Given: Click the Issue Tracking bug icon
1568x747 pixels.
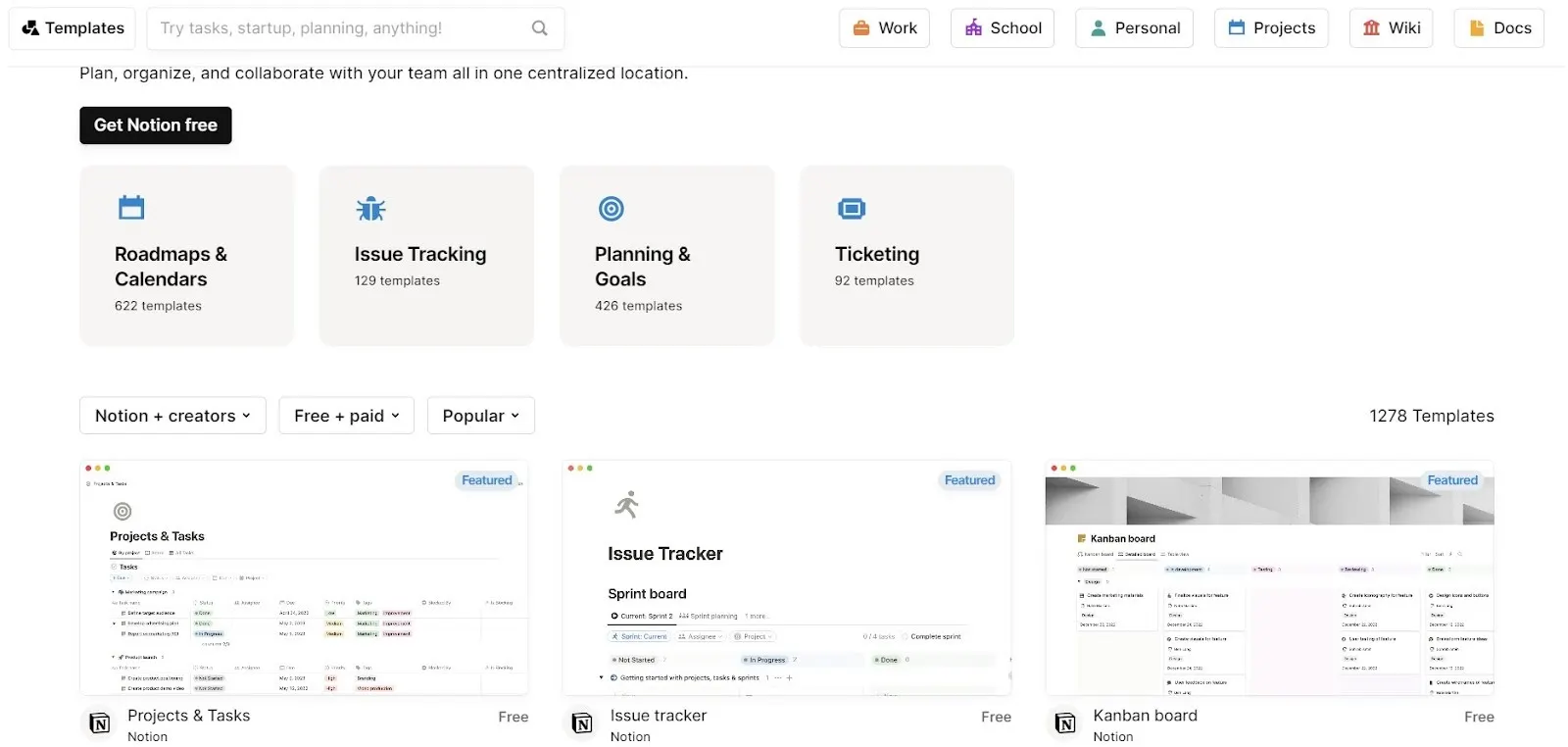Looking at the screenshot, I should pos(371,208).
